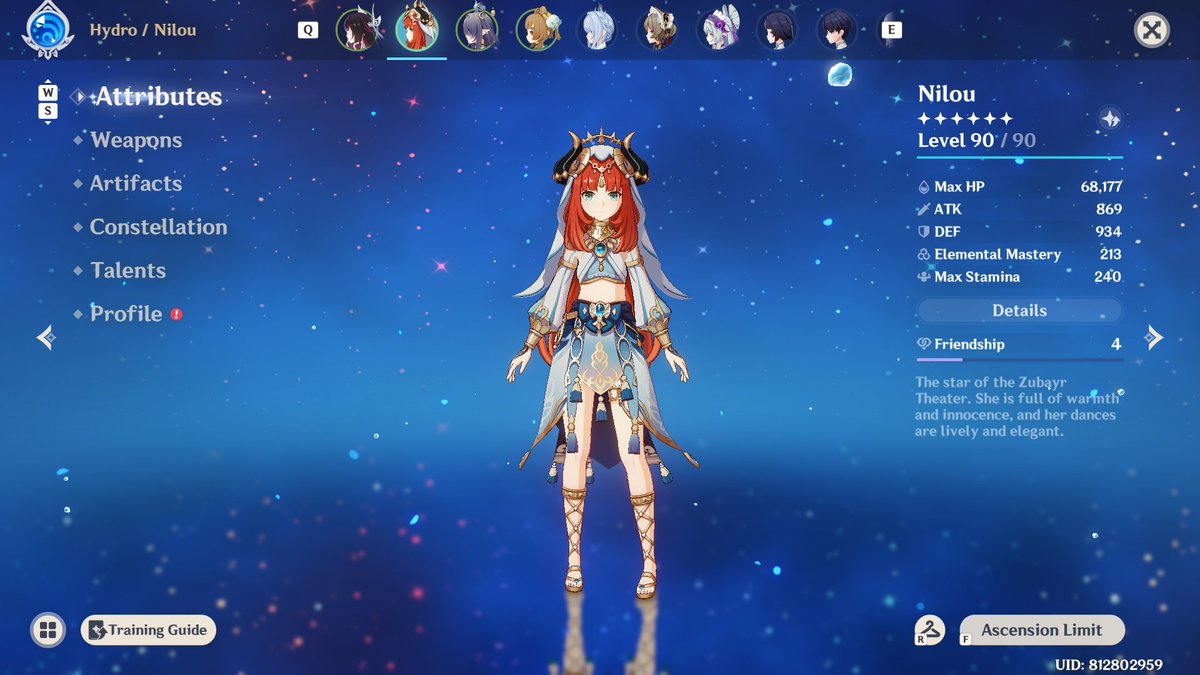
Task: Click the five-star rarity row
Action: [x=965, y=118]
